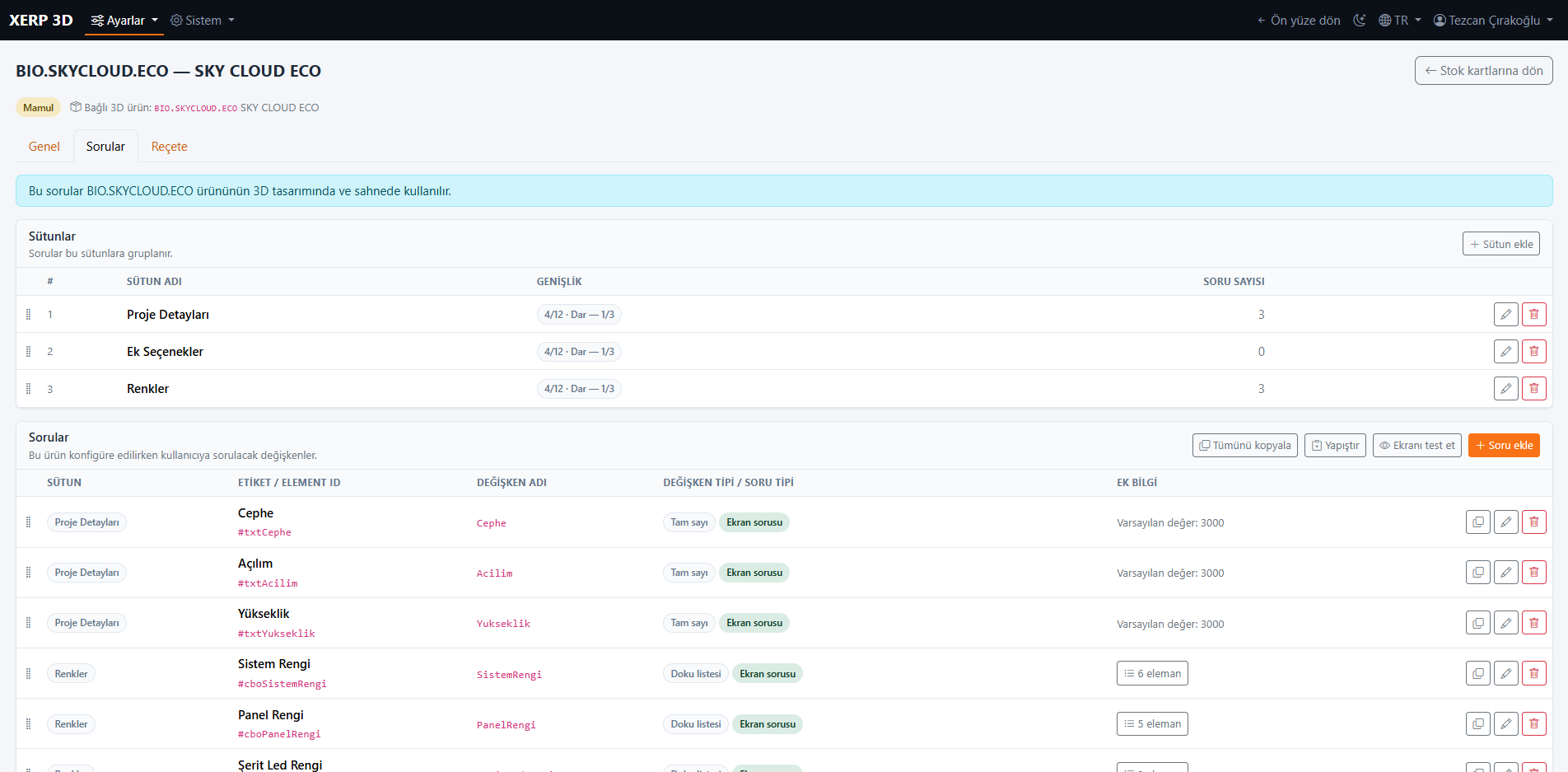The width and height of the screenshot is (1568, 772).
Task: Edit the Panel Rengi question
Action: (1505, 723)
